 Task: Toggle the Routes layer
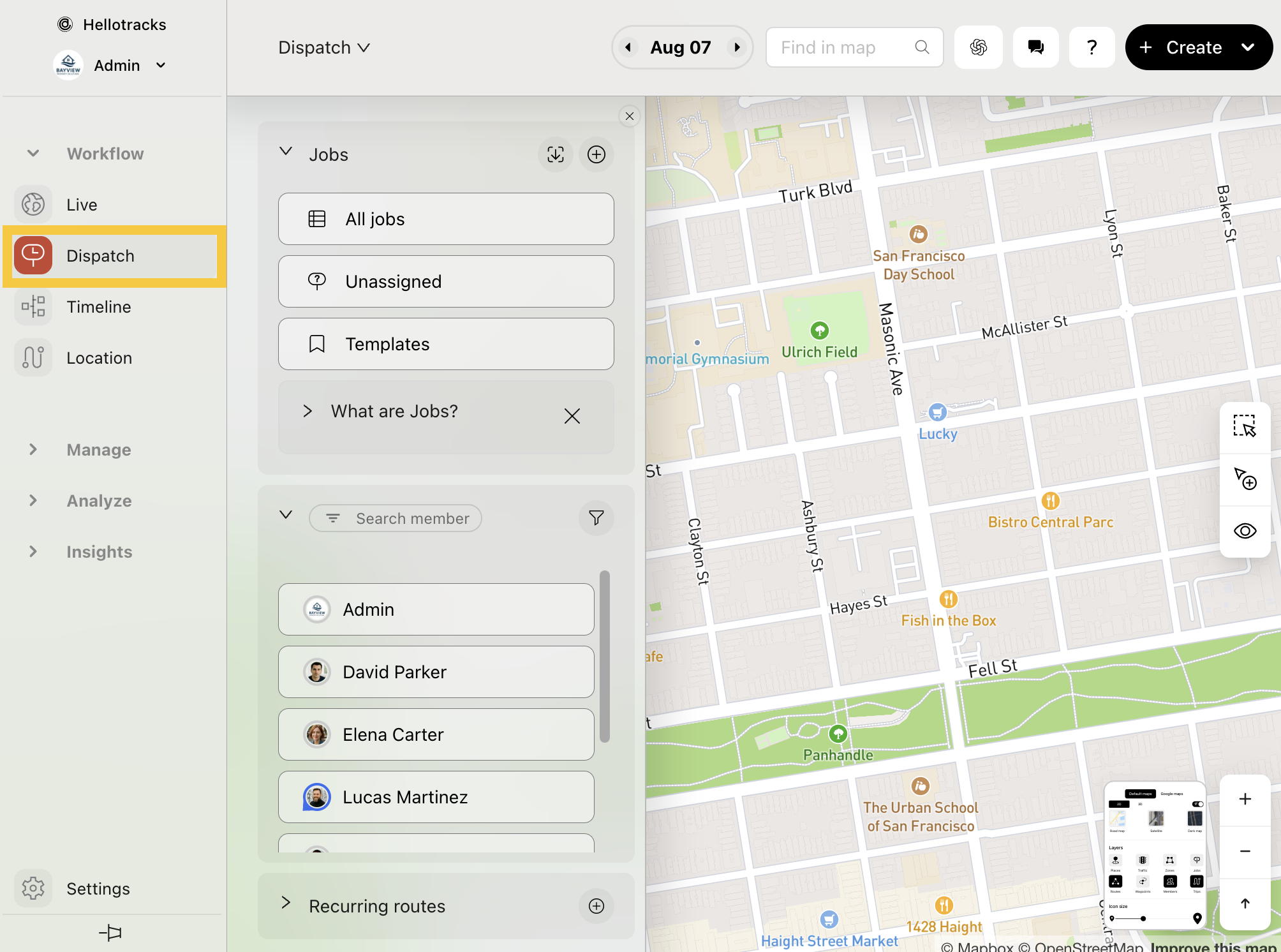1116,881
